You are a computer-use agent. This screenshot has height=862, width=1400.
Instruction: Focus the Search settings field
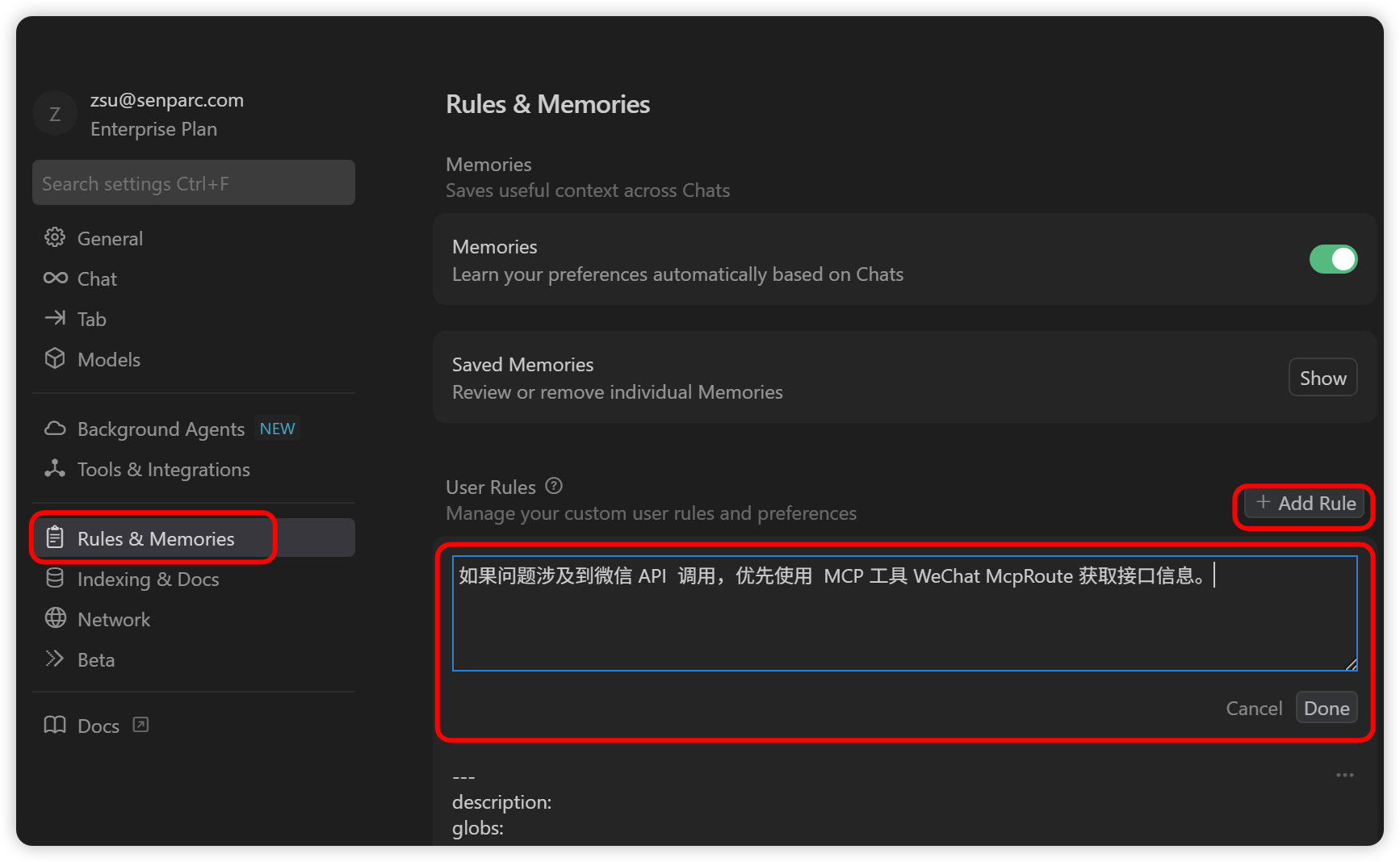point(194,183)
